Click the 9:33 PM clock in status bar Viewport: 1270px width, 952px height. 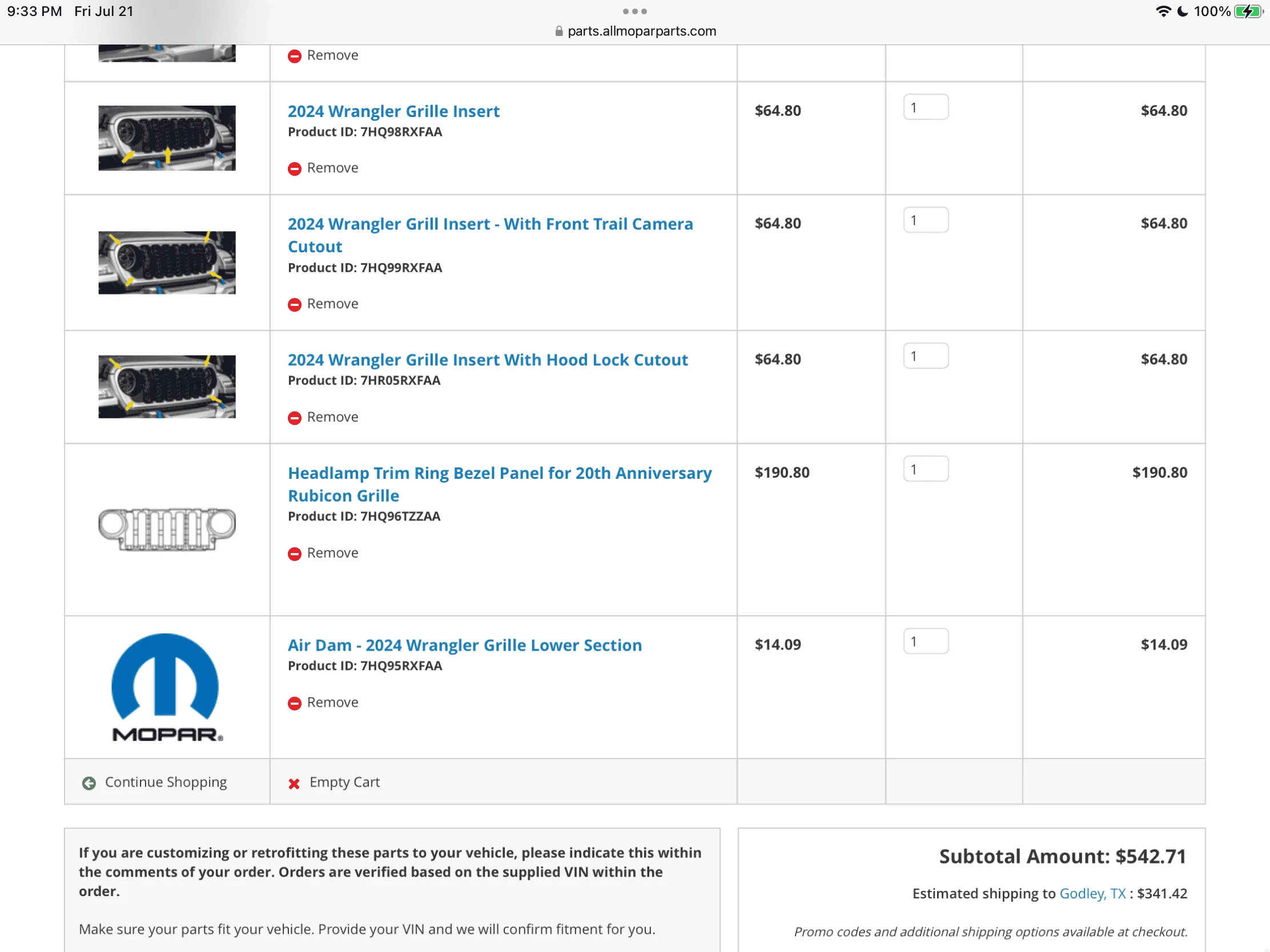34,11
